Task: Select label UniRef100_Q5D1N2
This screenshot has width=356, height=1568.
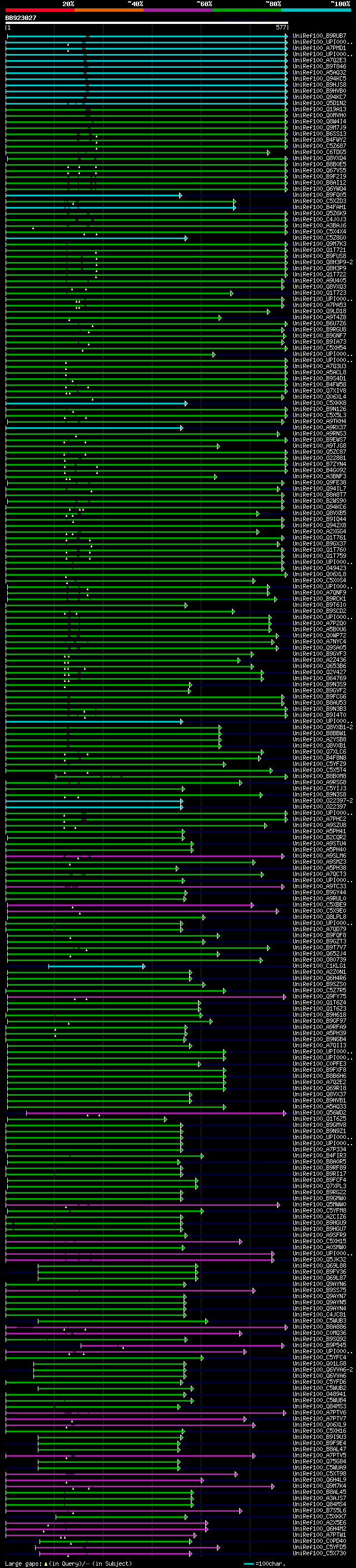Action: pos(319,103)
